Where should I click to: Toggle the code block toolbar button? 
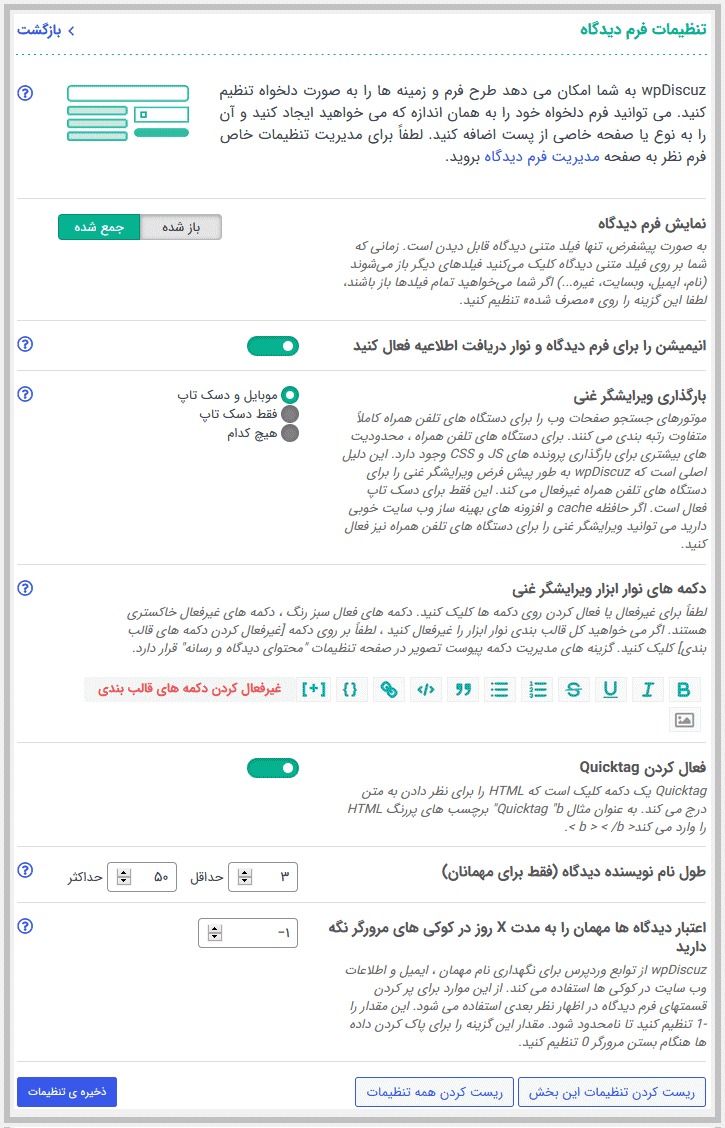426,689
